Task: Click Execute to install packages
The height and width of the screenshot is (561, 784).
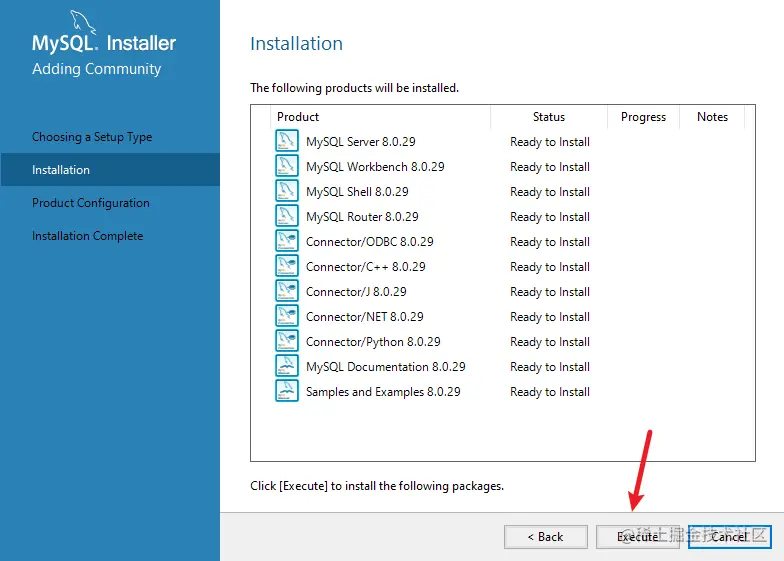Action: (x=638, y=536)
